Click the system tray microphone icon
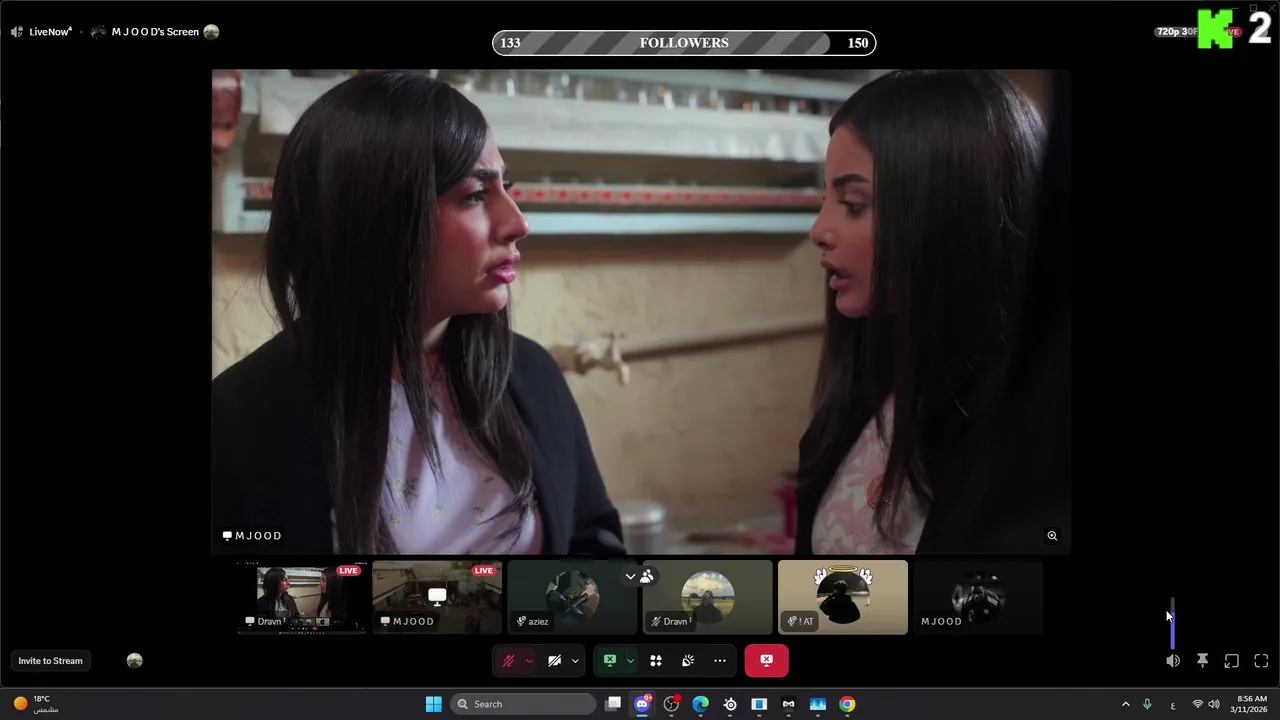1280x720 pixels. click(x=1147, y=704)
